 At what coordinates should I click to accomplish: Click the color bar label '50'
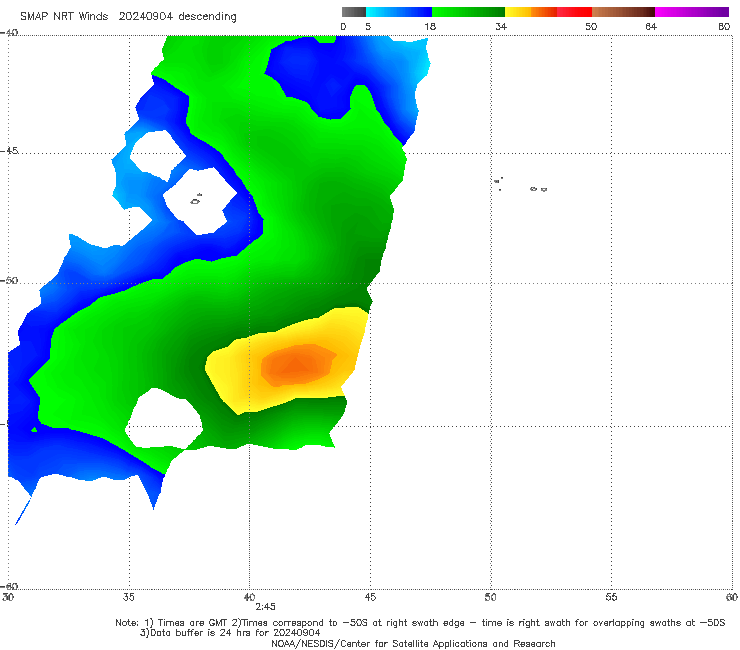pyautogui.click(x=591, y=27)
